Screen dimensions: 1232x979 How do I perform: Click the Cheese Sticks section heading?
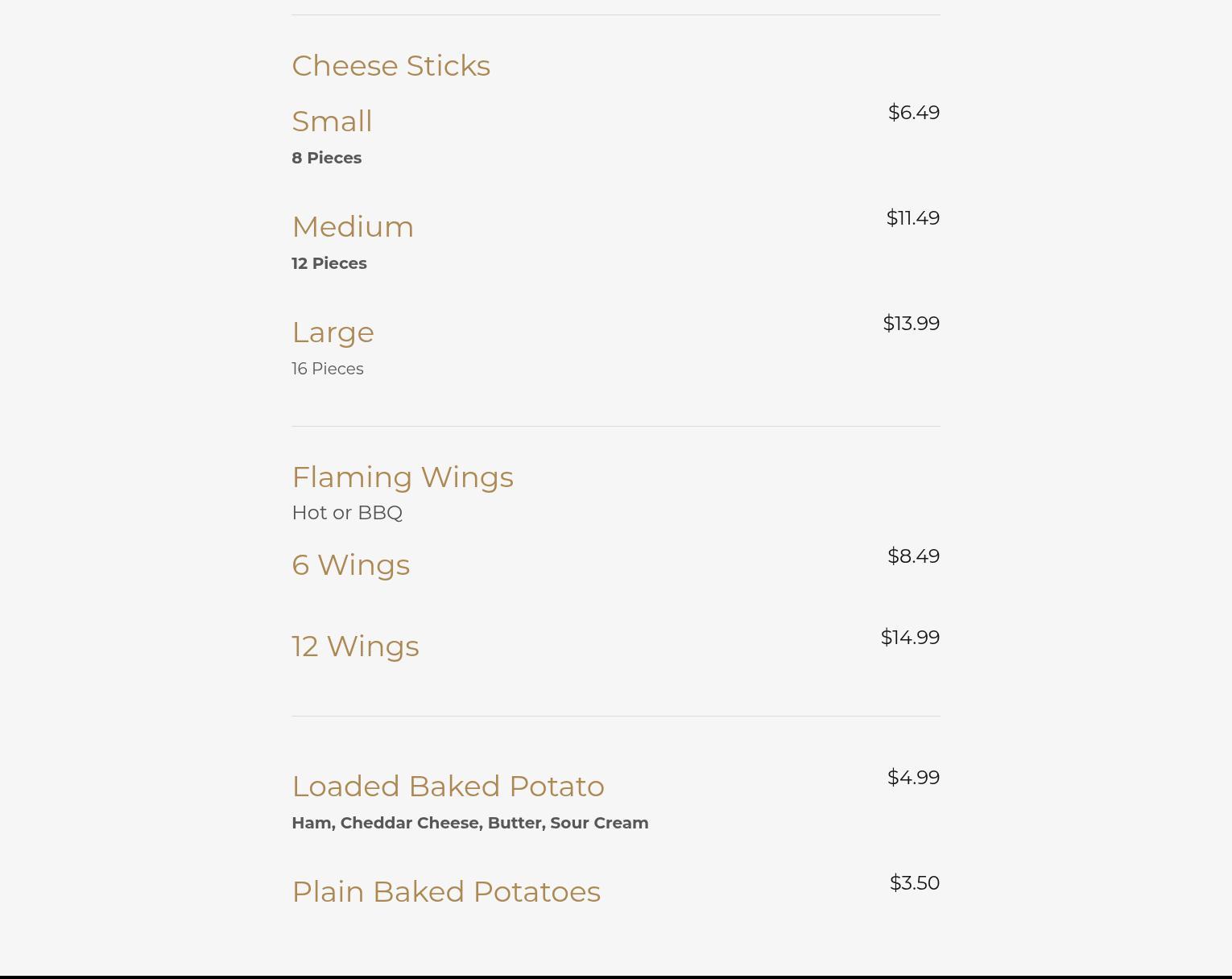pyautogui.click(x=391, y=66)
